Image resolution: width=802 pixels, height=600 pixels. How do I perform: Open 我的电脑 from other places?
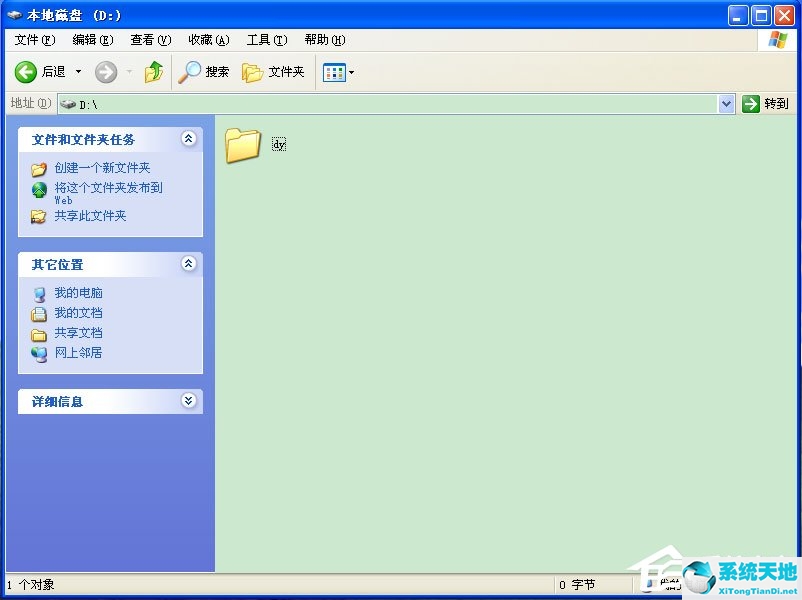coord(78,293)
